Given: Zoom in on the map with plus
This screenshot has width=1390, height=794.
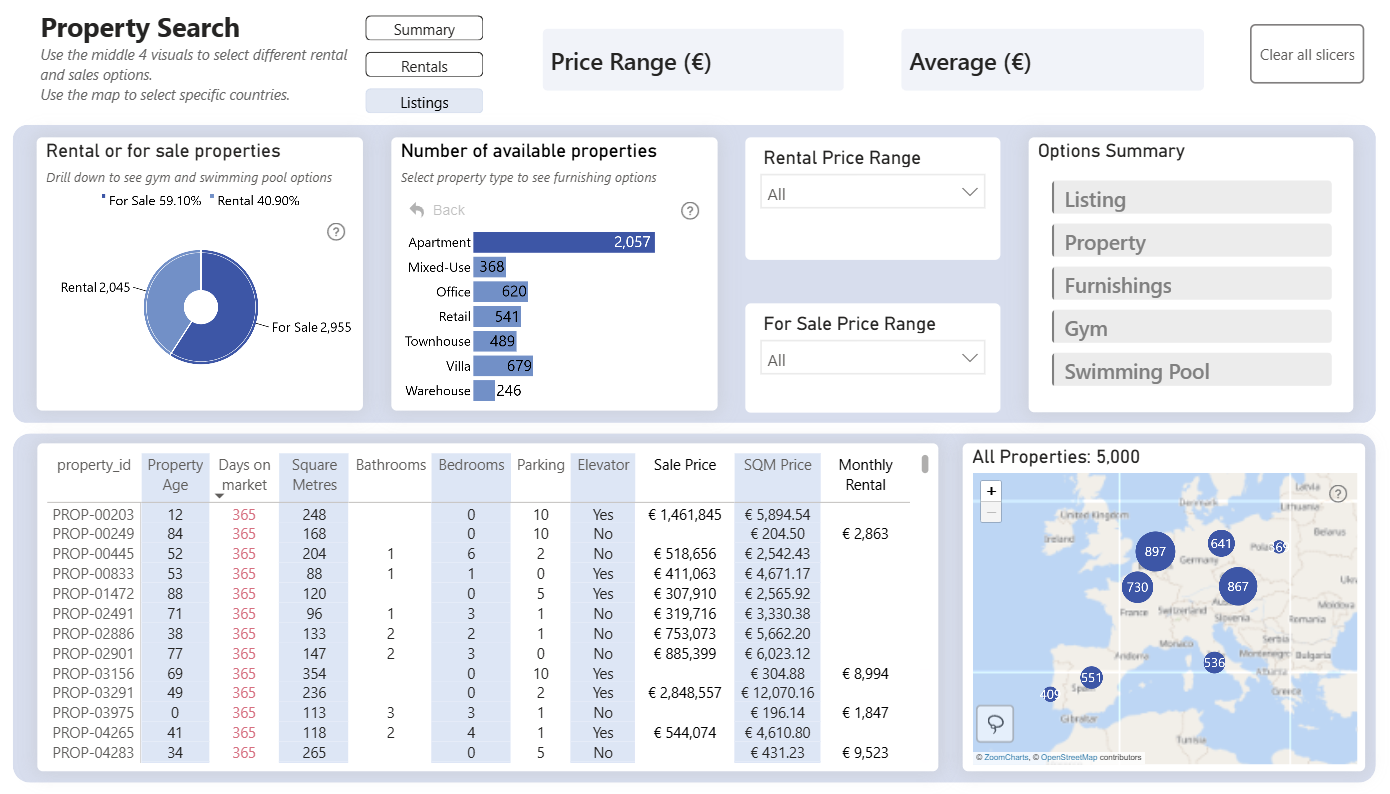Looking at the screenshot, I should (x=991, y=491).
